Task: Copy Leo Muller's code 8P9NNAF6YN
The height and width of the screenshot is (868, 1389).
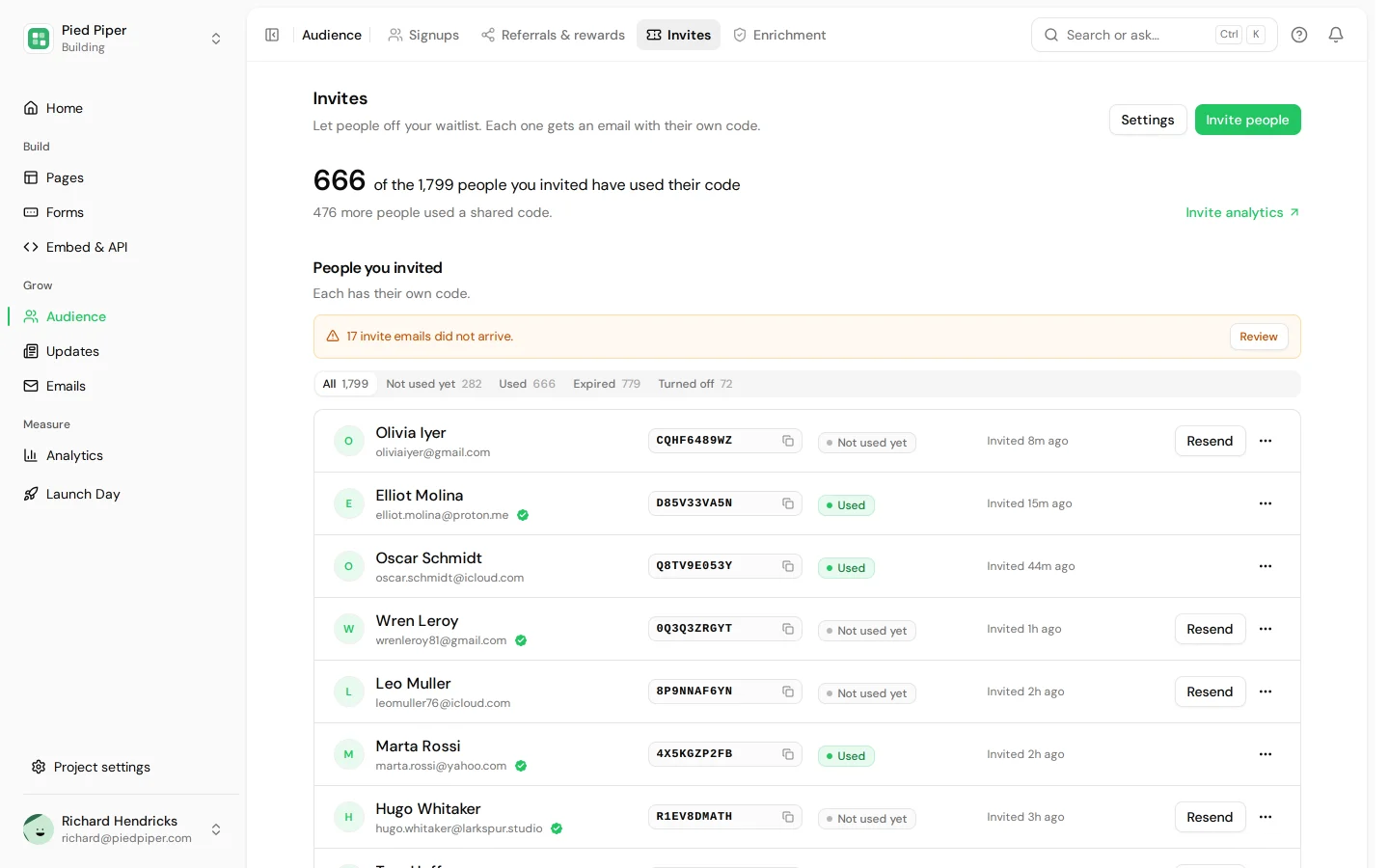Action: pos(788,692)
